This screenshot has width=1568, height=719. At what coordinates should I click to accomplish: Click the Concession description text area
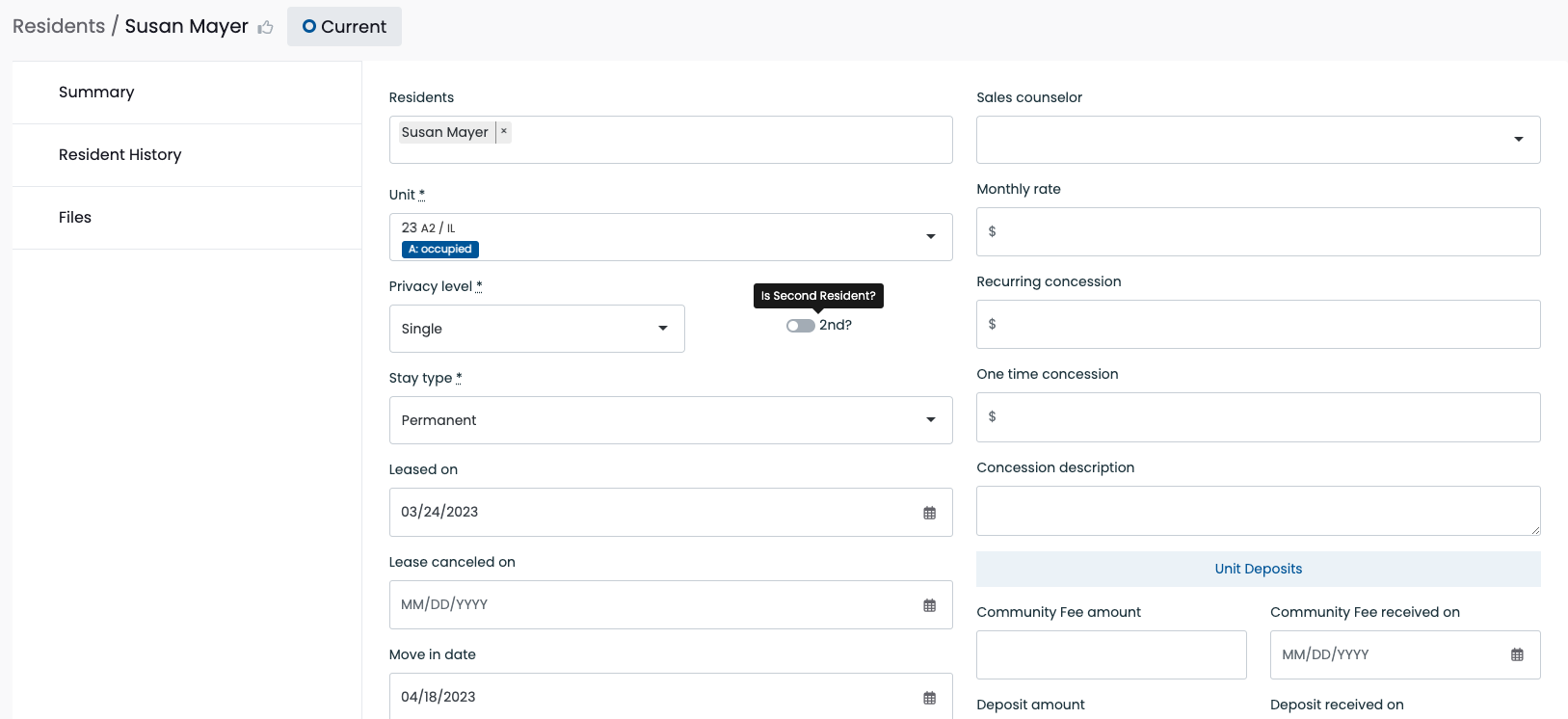[x=1258, y=511]
